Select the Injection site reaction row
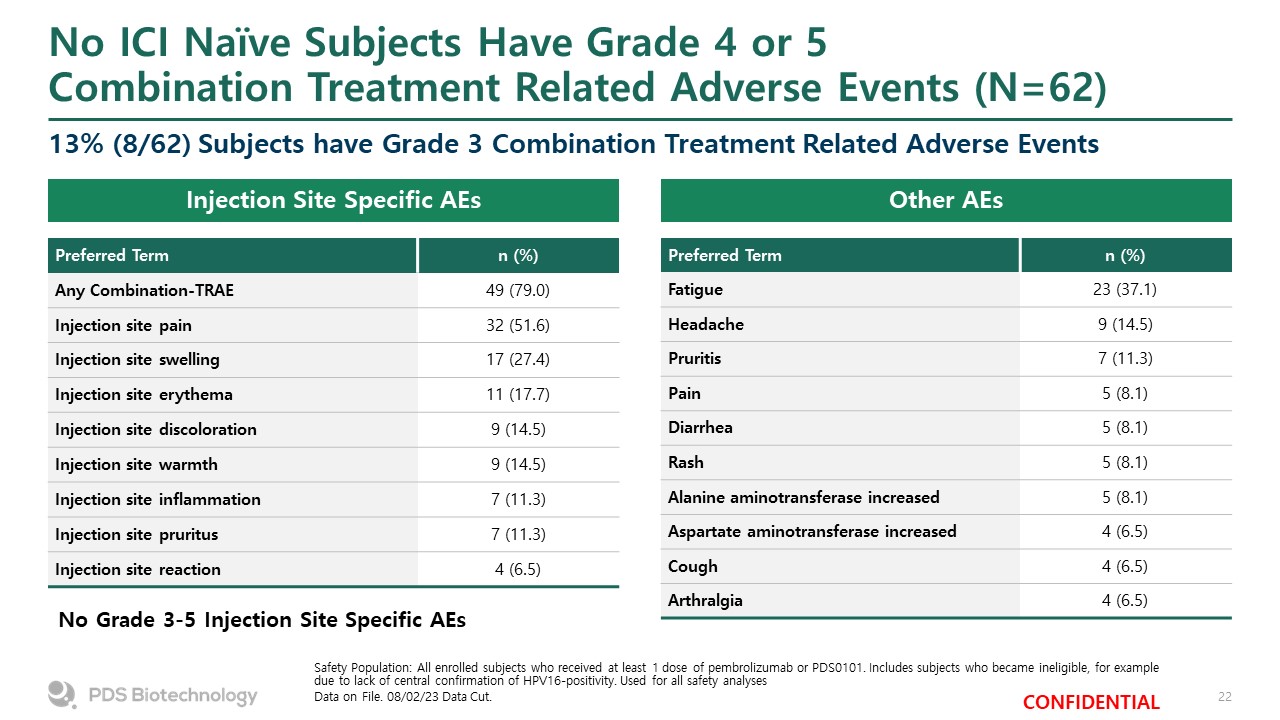 [333, 569]
